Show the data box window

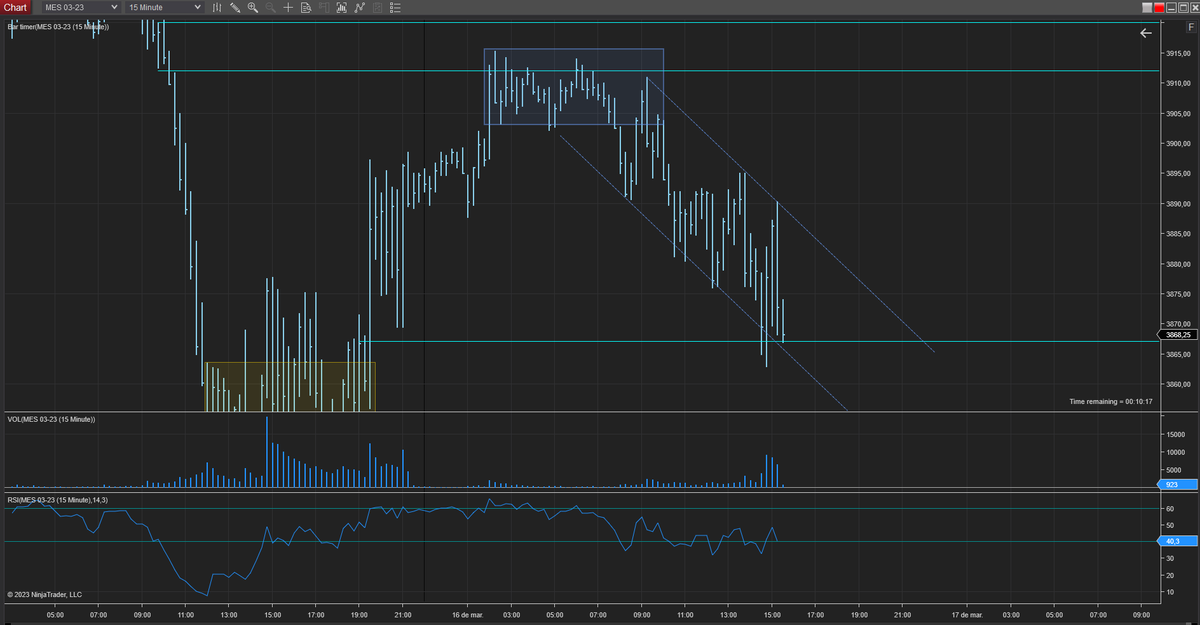306,7
